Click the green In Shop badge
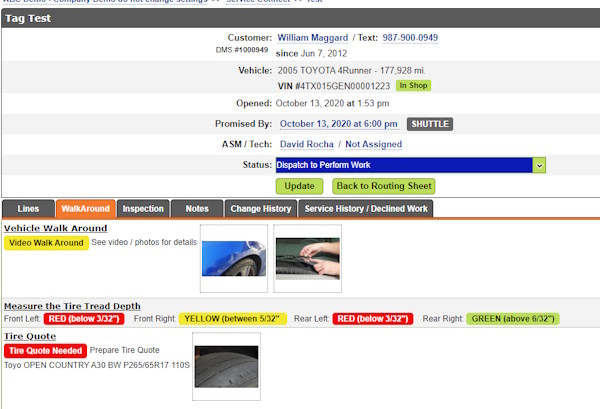 click(x=414, y=86)
